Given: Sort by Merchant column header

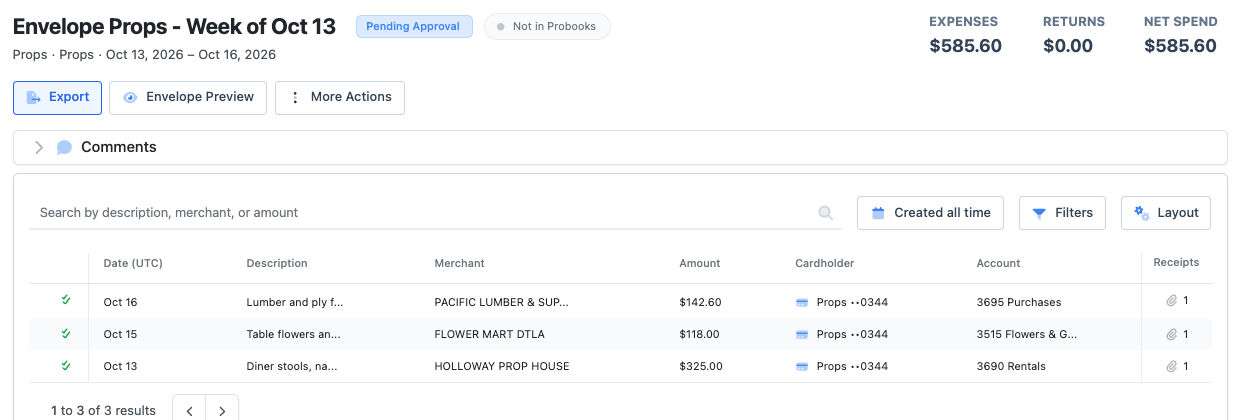Looking at the screenshot, I should point(459,263).
